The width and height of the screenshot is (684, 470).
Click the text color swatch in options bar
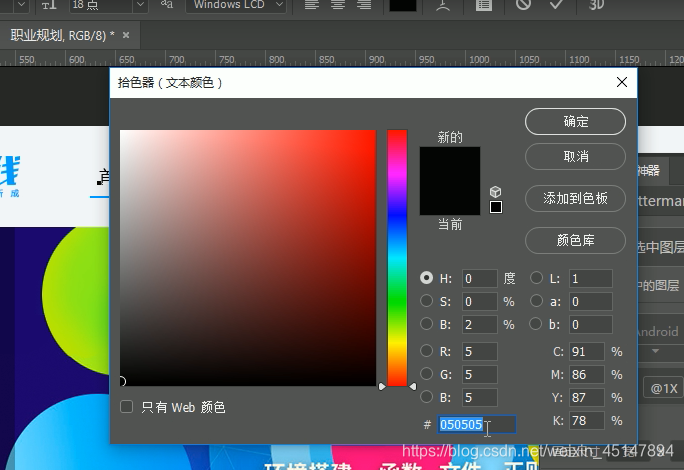[x=403, y=5]
